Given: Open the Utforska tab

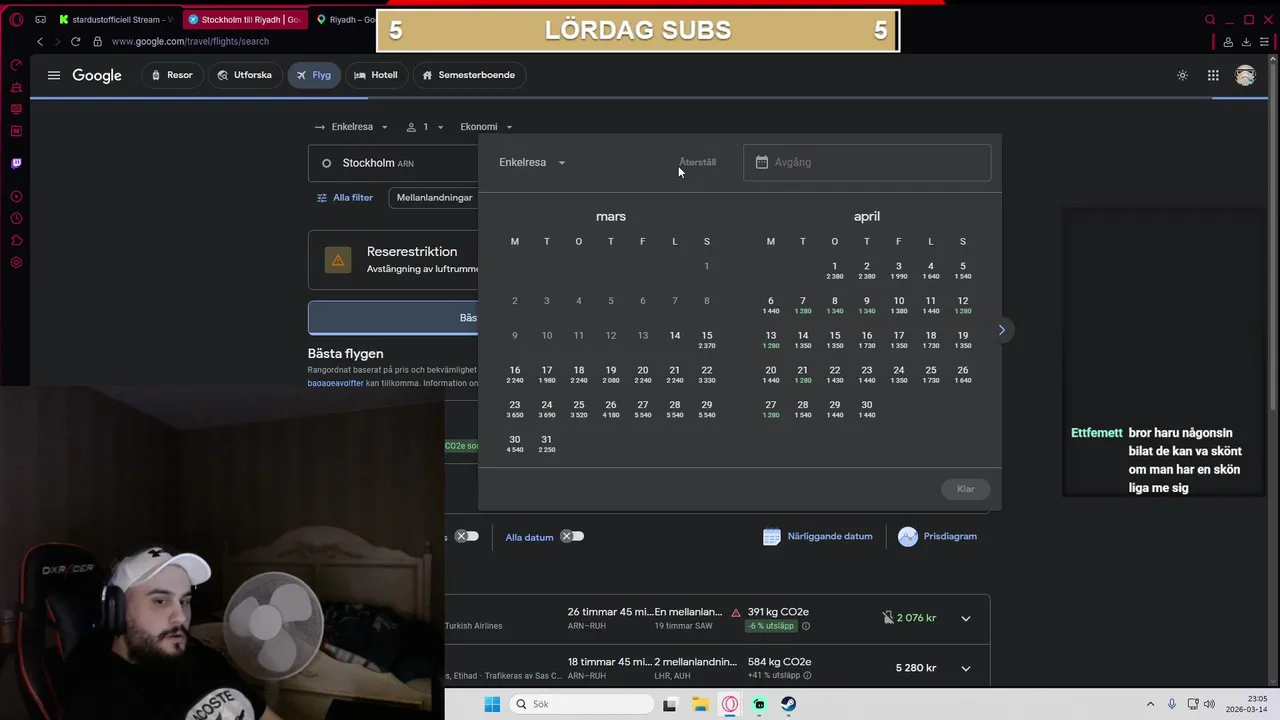Looking at the screenshot, I should click(244, 75).
